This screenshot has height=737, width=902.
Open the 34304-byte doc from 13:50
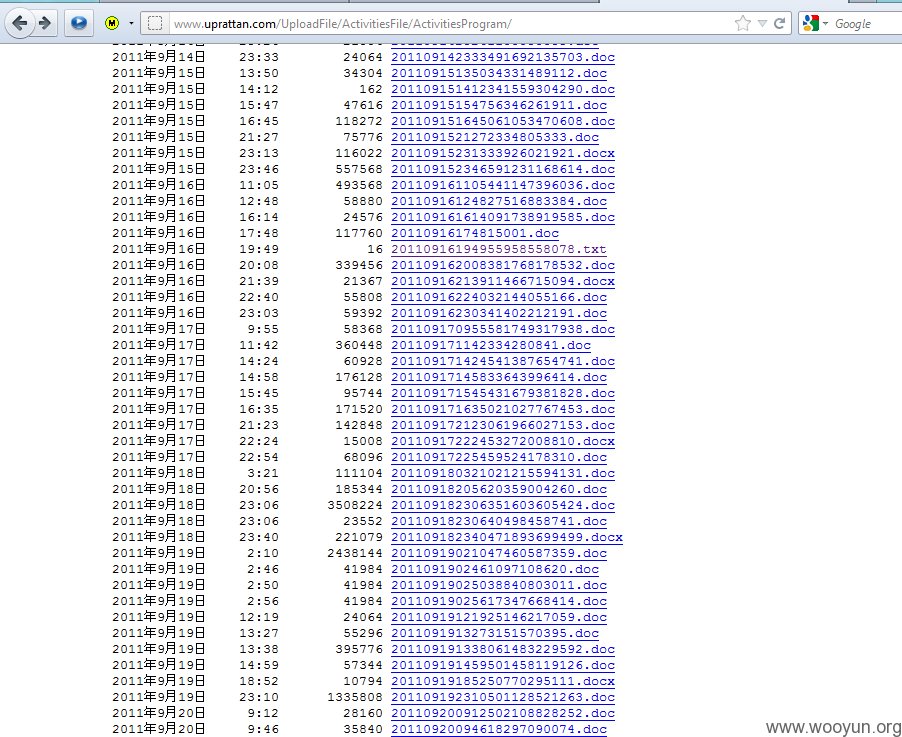coord(499,73)
